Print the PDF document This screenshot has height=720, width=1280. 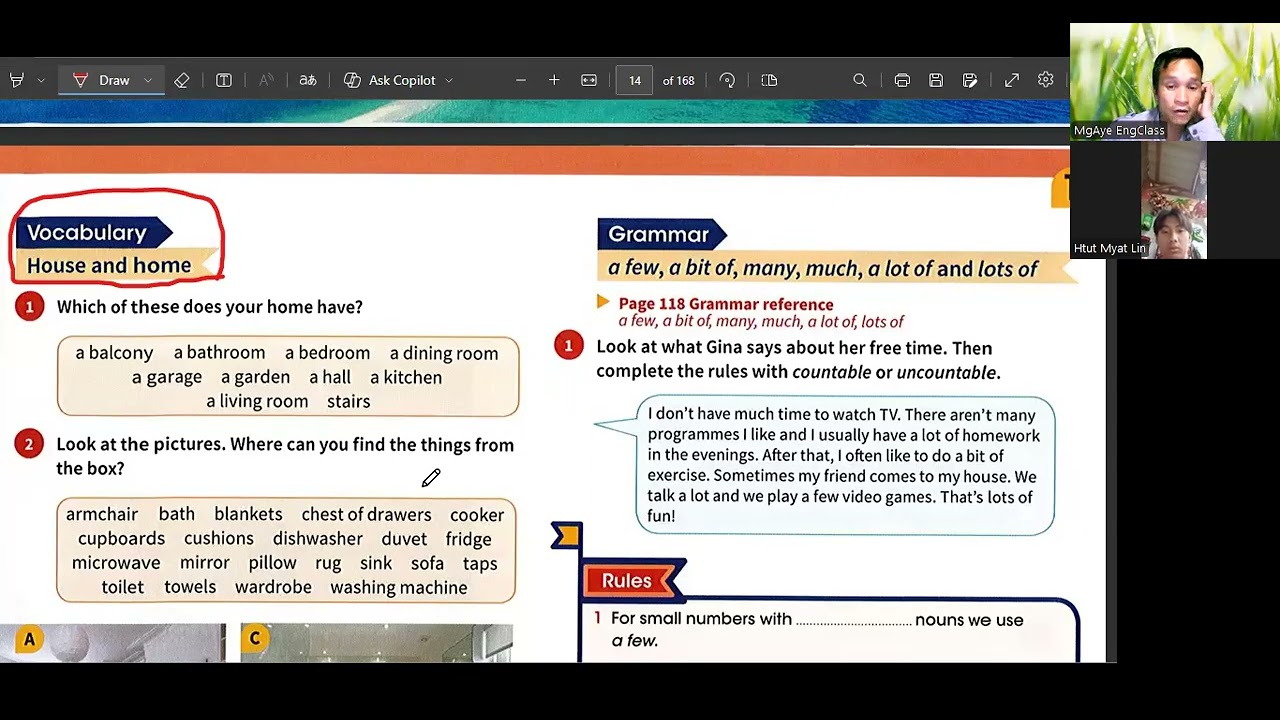pos(902,80)
